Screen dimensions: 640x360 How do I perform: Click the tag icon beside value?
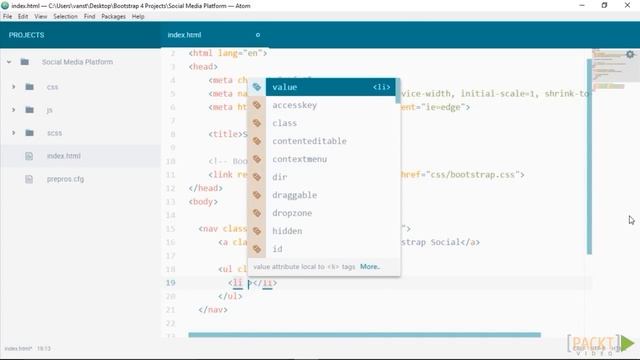tap(257, 87)
